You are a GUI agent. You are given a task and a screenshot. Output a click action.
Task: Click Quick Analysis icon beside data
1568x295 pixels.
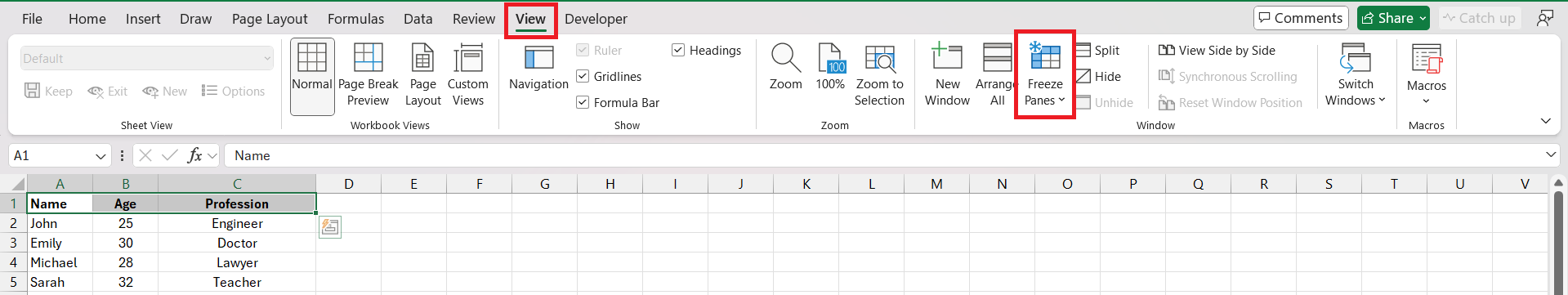330,227
